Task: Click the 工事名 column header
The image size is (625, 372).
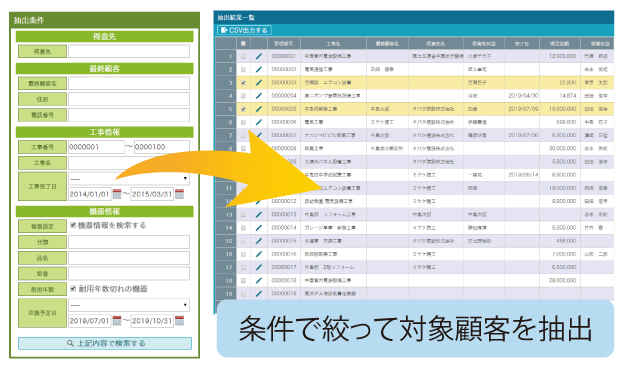Action: point(333,43)
